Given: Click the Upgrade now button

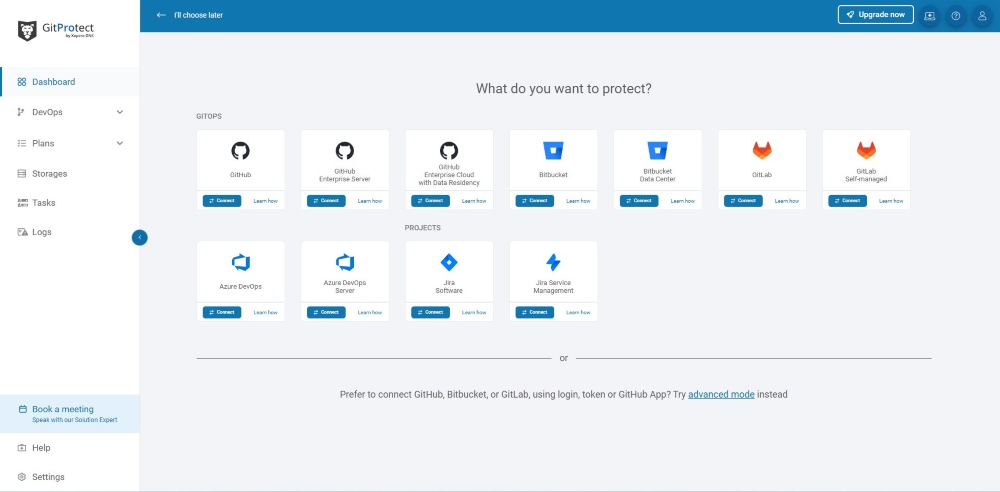Looking at the screenshot, I should pyautogui.click(x=876, y=15).
